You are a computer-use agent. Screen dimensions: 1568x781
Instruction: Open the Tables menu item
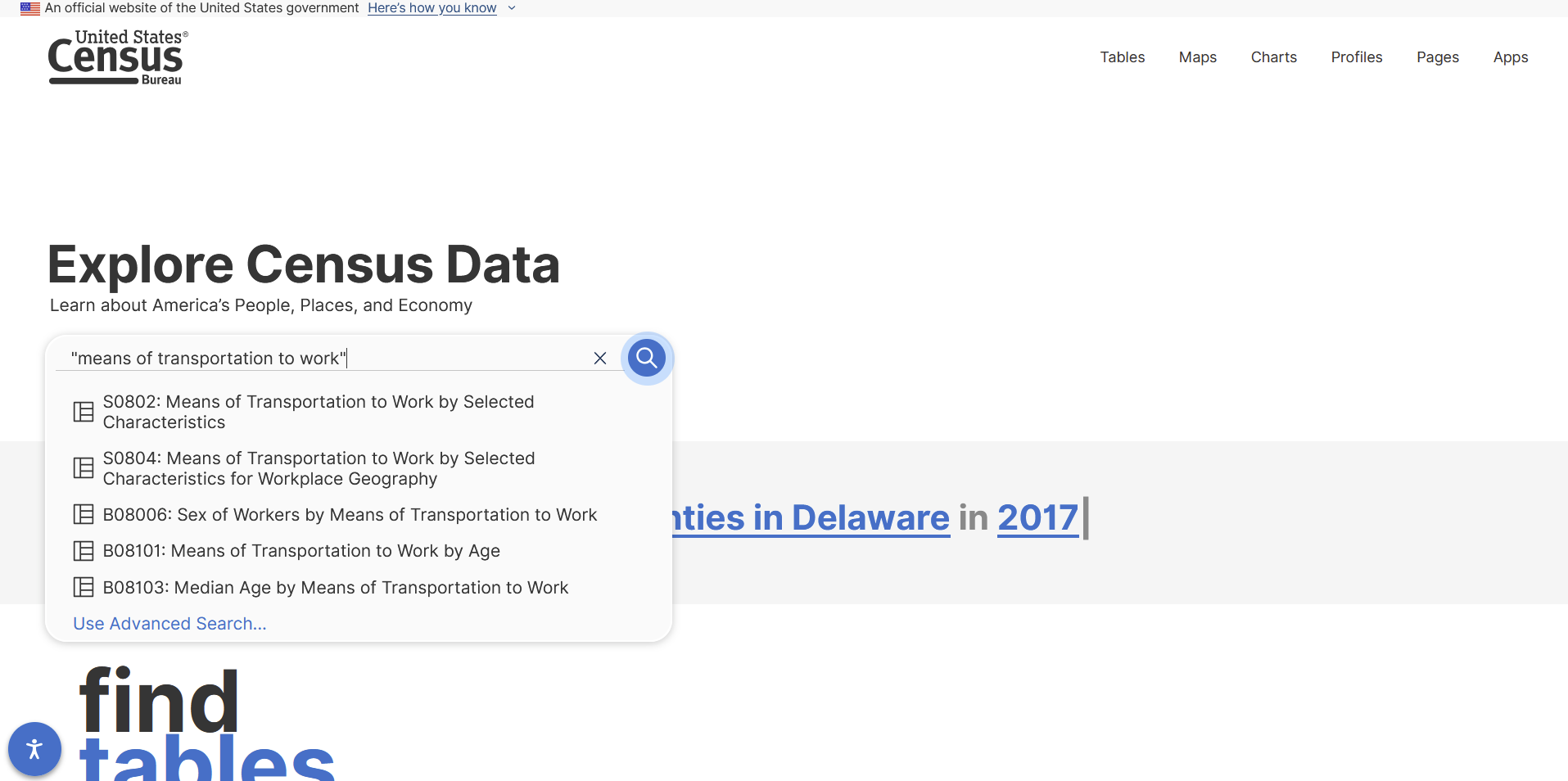(1123, 57)
